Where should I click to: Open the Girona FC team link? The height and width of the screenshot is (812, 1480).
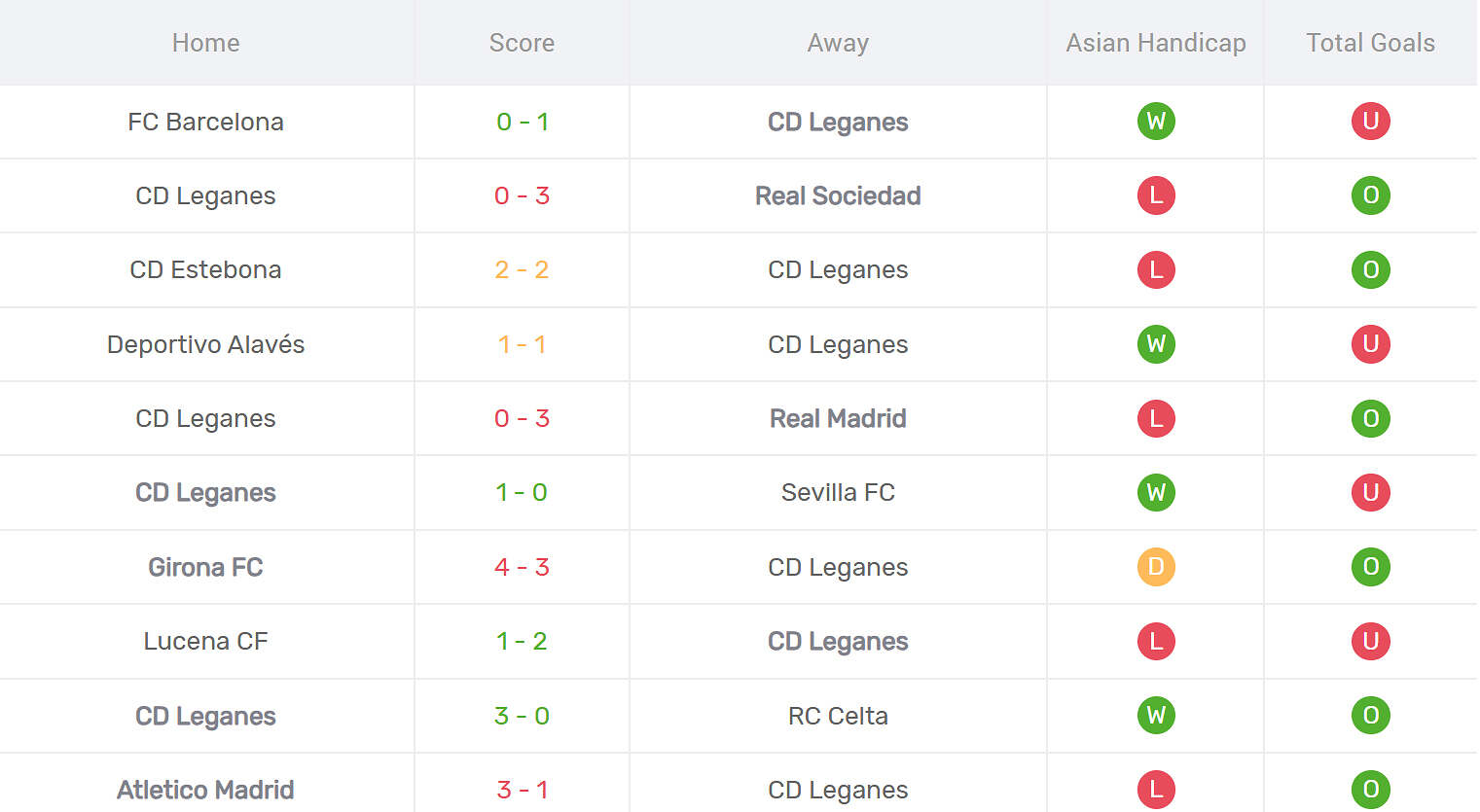[205, 567]
